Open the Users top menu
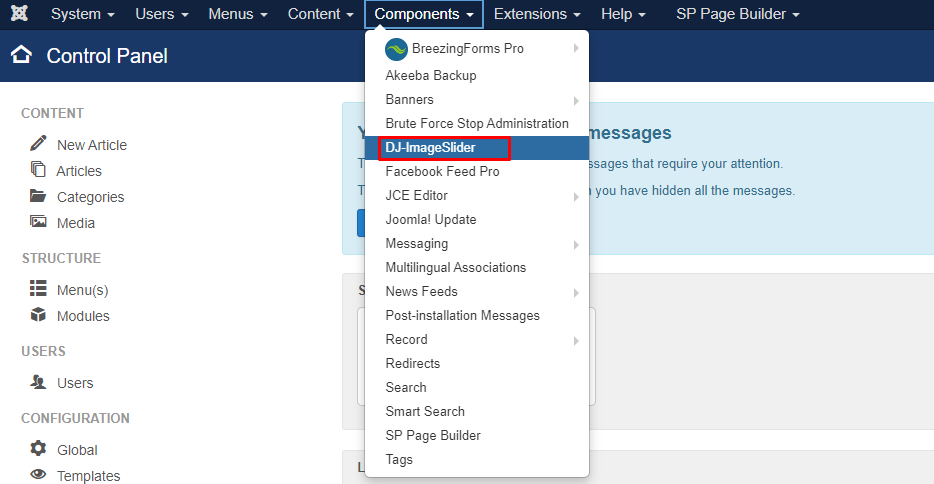 point(161,14)
